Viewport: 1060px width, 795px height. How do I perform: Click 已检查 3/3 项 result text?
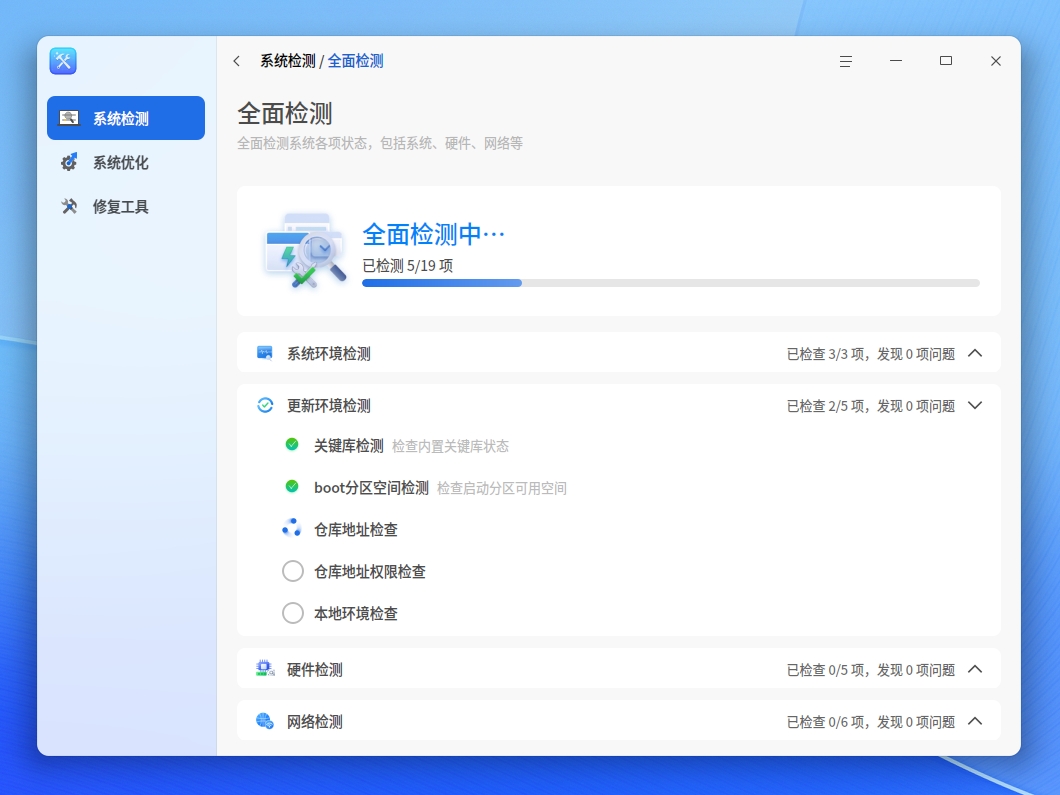click(871, 354)
